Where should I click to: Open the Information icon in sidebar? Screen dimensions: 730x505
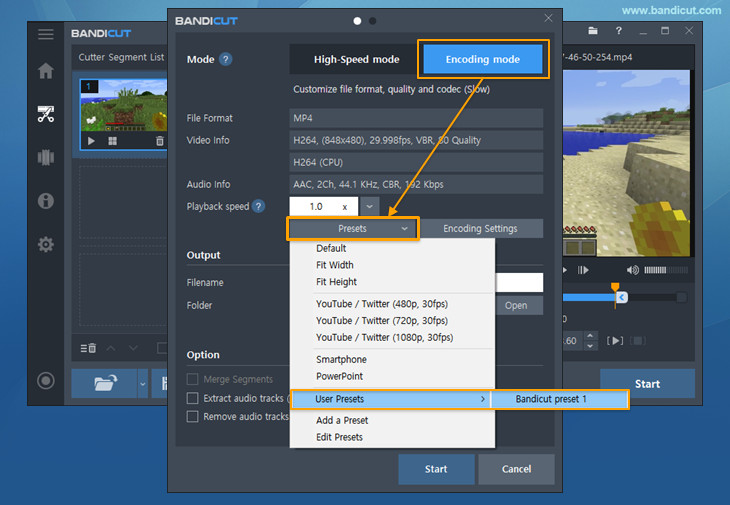45,201
